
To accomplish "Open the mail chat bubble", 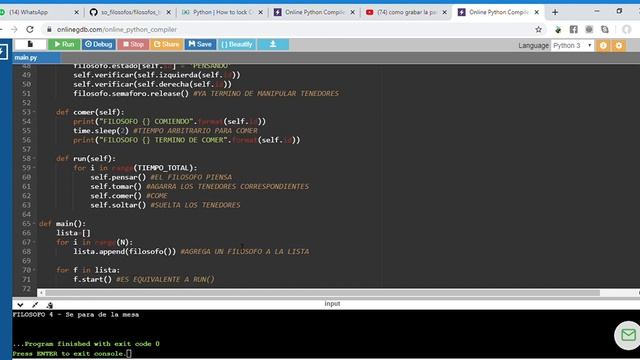I will pyautogui.click(x=628, y=335).
